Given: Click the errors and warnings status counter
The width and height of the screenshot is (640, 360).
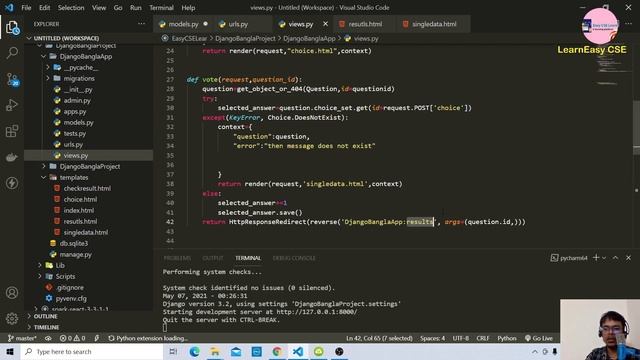Looking at the screenshot, I should point(73,338).
